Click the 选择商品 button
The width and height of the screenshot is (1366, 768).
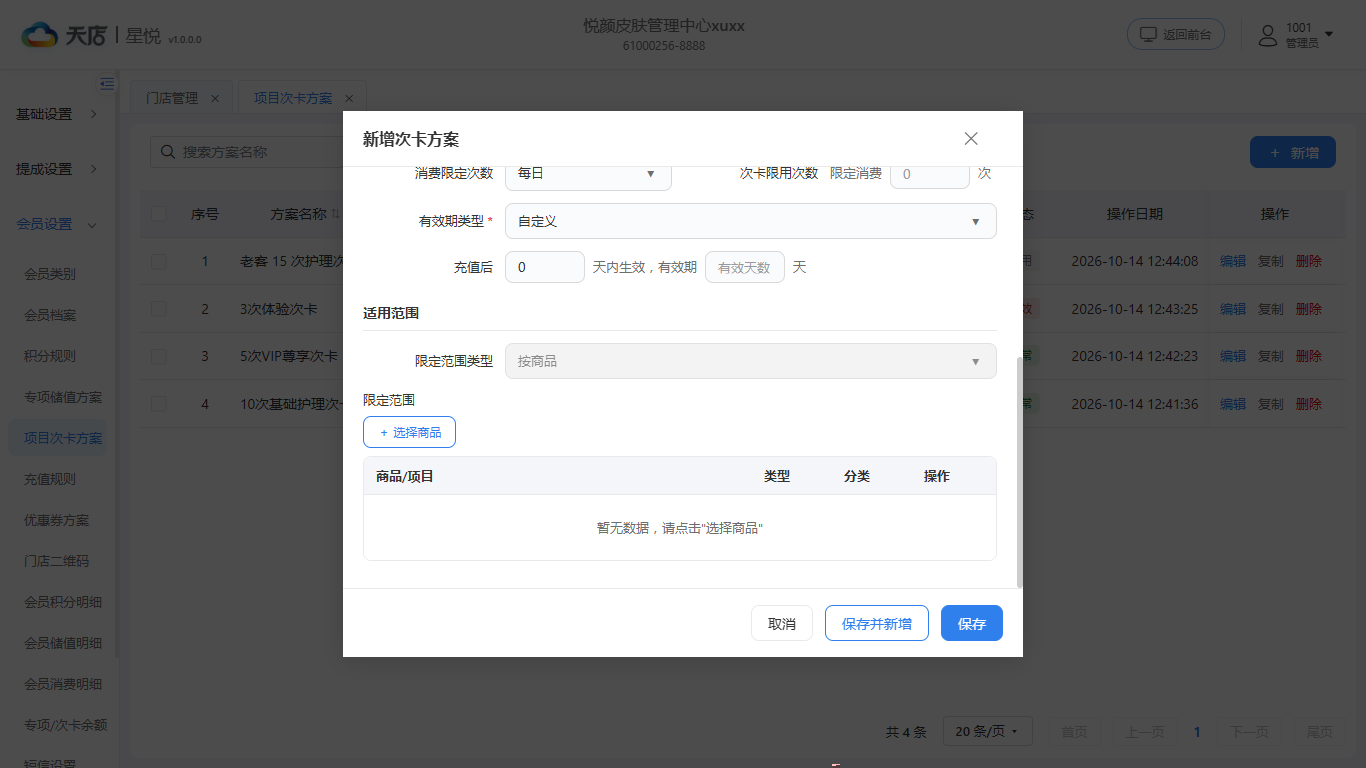click(x=410, y=432)
